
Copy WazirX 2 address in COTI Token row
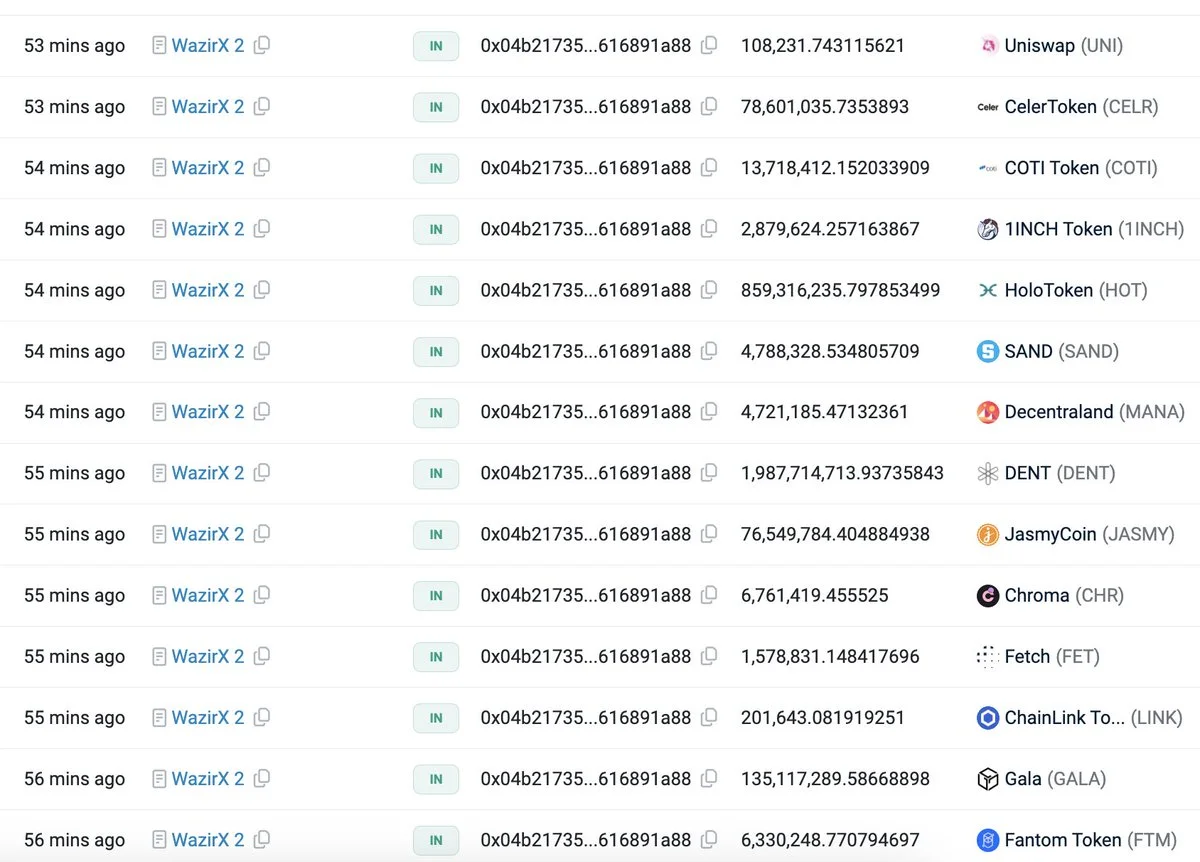(x=262, y=167)
